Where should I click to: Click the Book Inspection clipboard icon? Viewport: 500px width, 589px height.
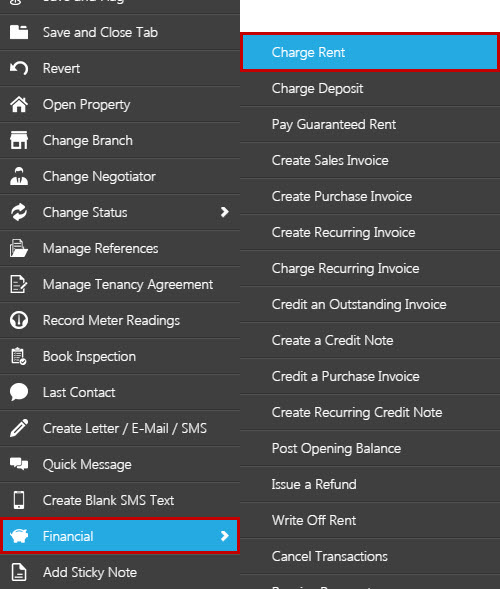(19, 356)
